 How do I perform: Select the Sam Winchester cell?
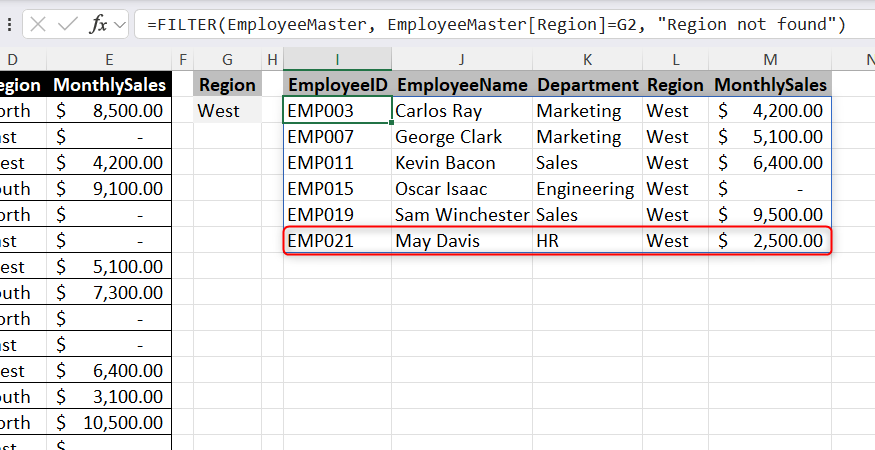tap(462, 214)
